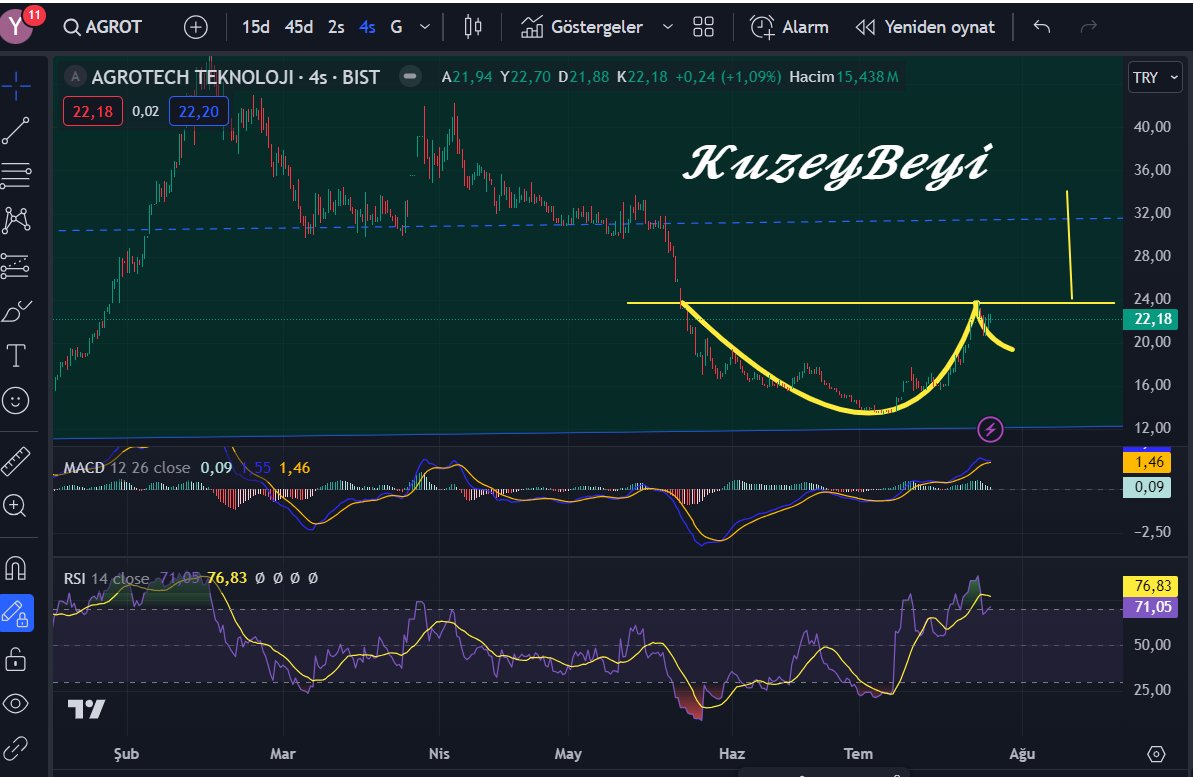This screenshot has width=1193, height=777.
Task: Click the green 22,18 price label
Action: [x=1150, y=319]
